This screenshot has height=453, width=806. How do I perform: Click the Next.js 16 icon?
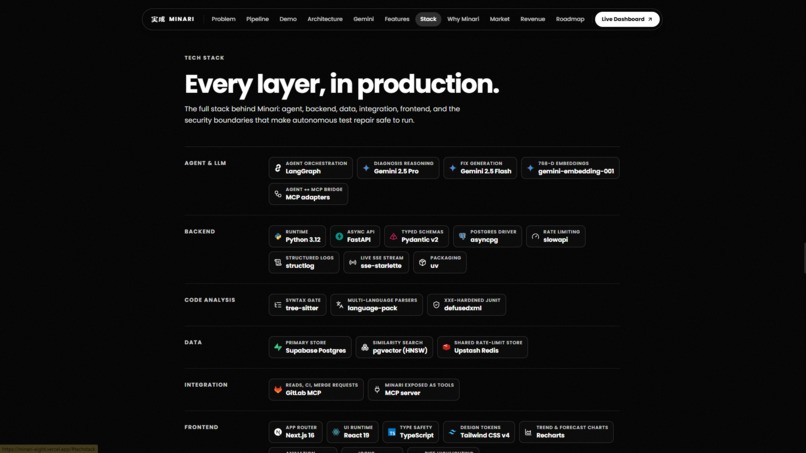click(278, 432)
